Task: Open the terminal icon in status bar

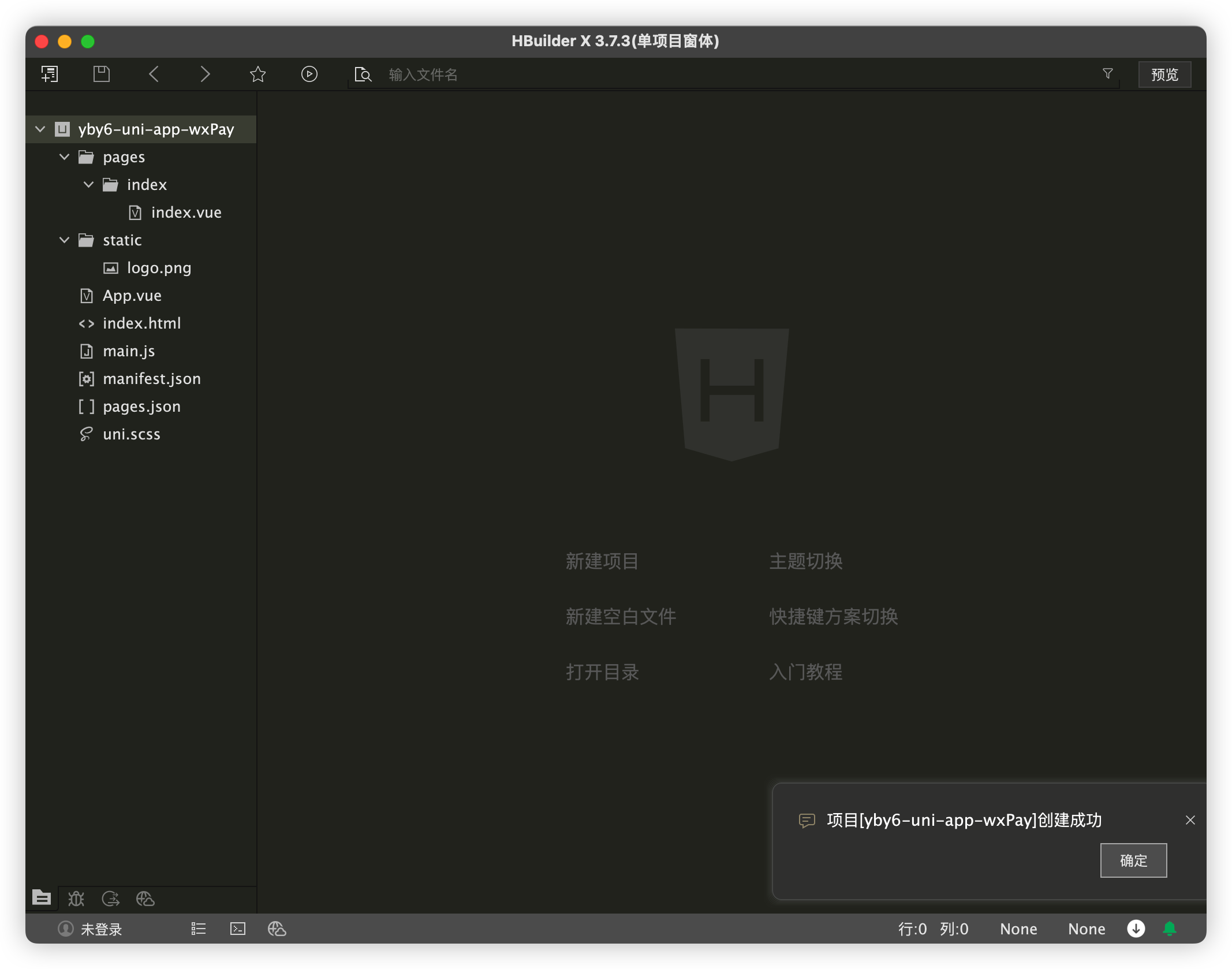Action: point(238,929)
